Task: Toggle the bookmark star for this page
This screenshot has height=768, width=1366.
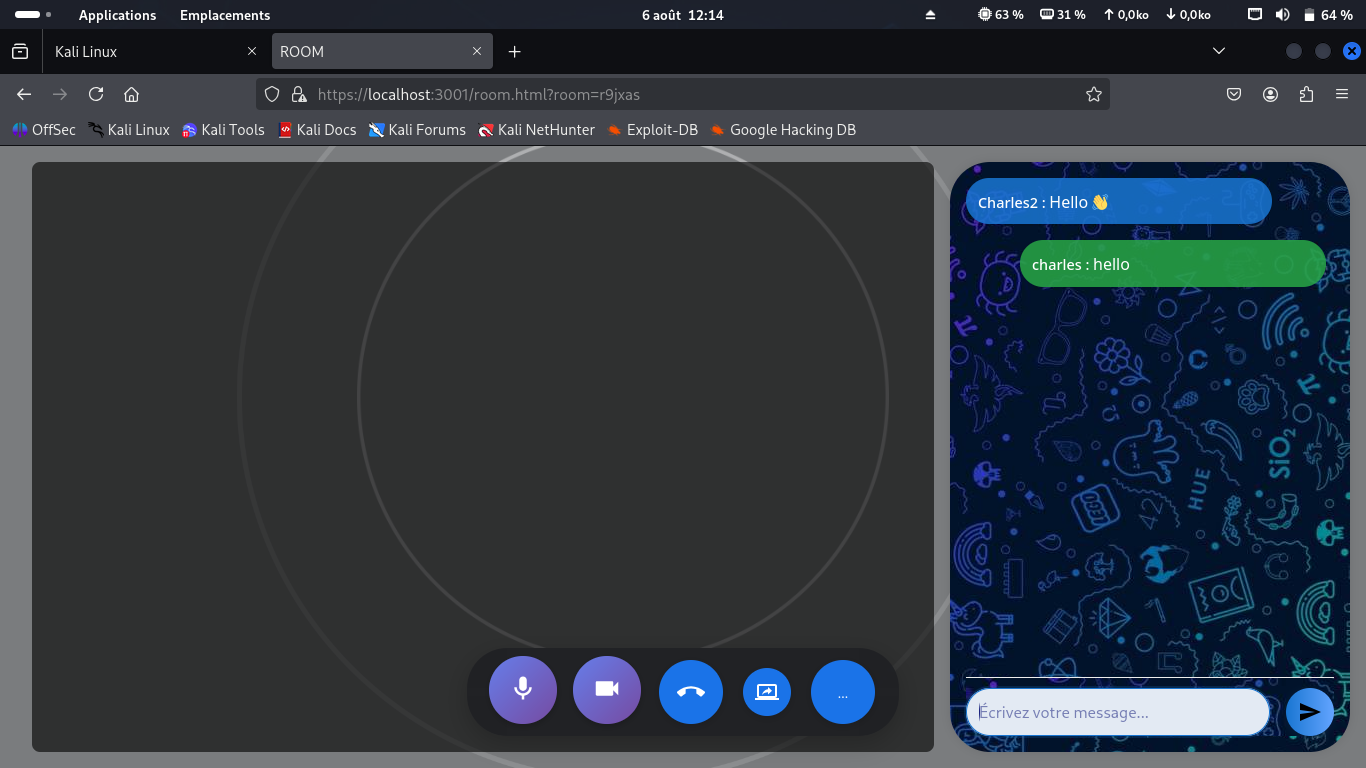Action: [x=1094, y=93]
